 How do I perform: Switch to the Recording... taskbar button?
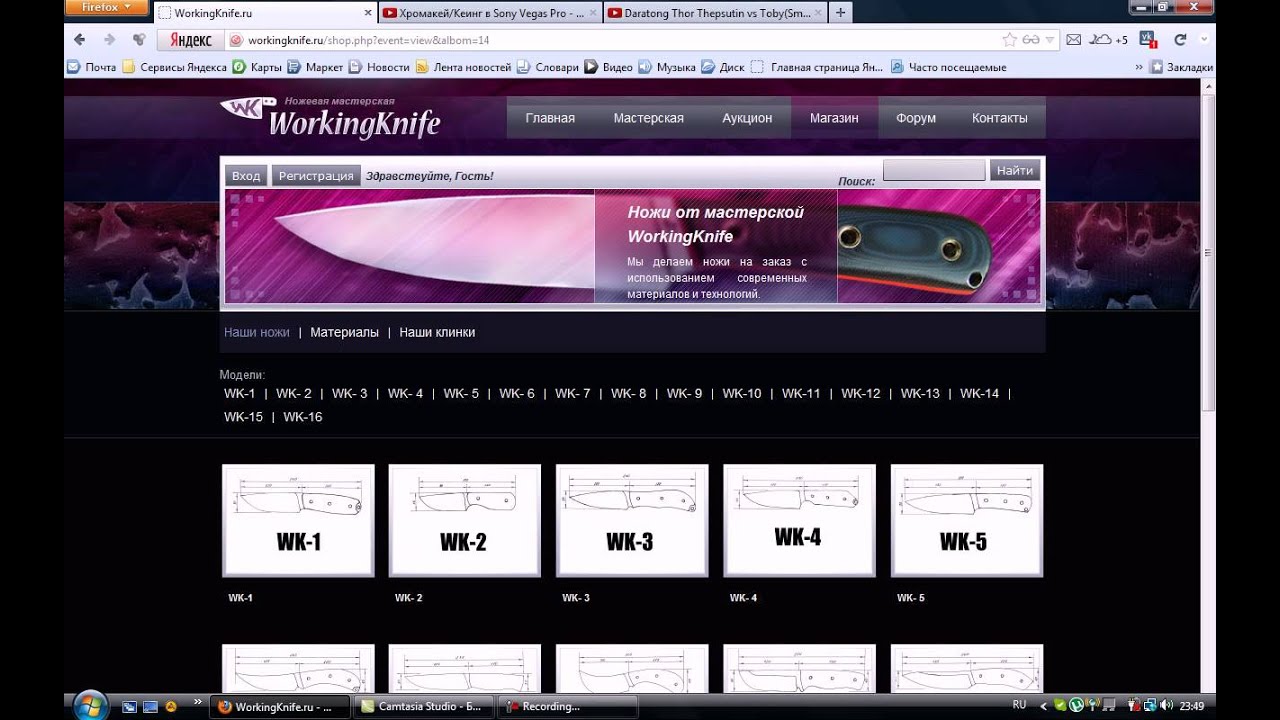click(x=567, y=706)
